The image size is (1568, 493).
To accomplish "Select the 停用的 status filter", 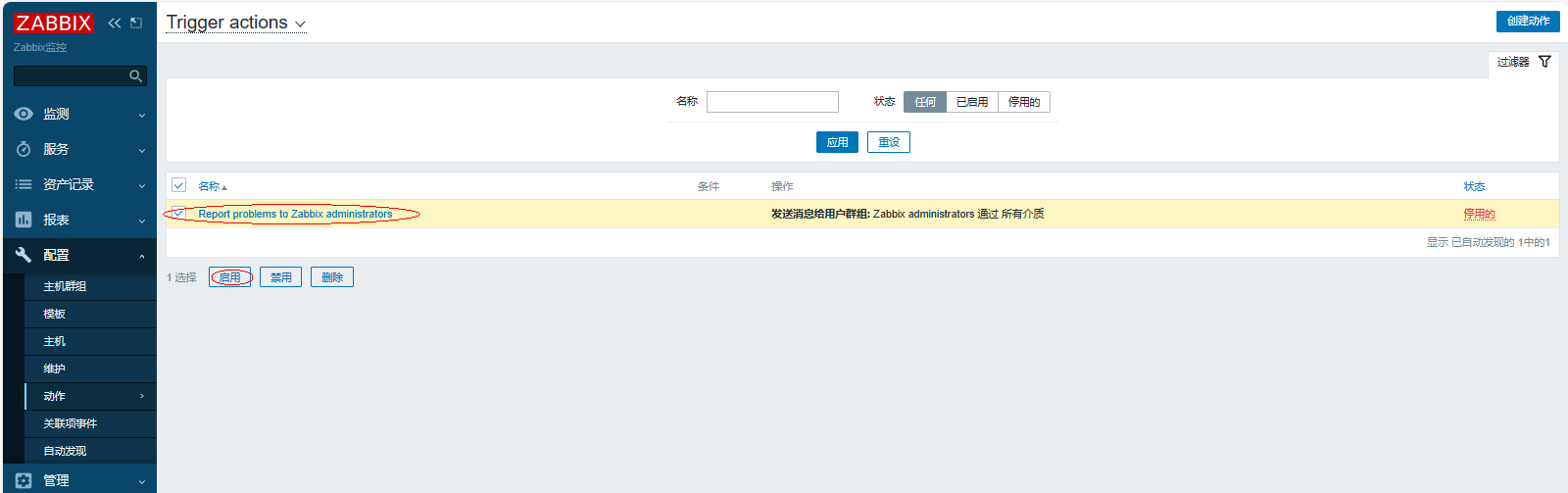I will click(1023, 102).
